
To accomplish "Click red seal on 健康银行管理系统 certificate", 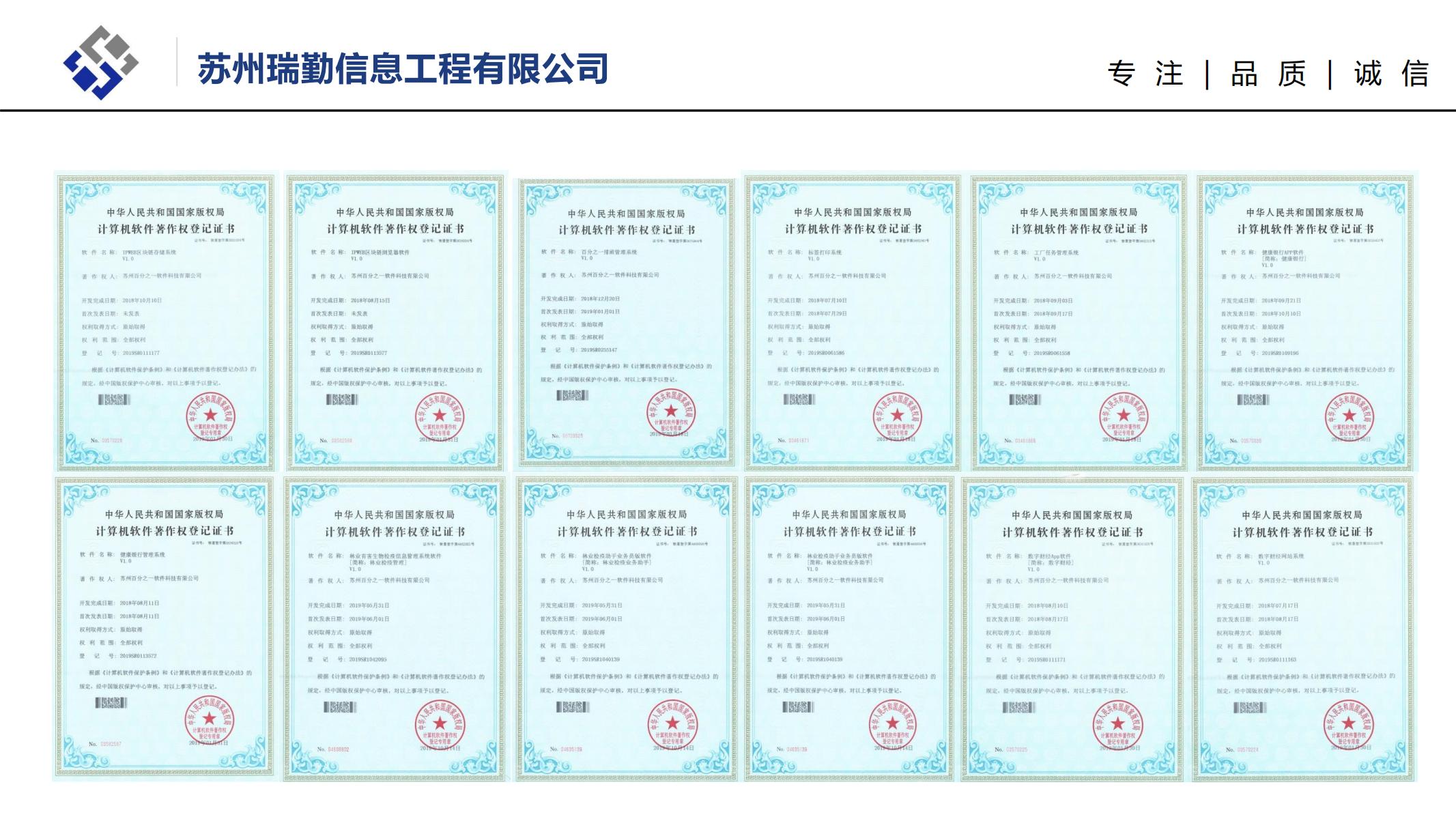I will tap(210, 720).
